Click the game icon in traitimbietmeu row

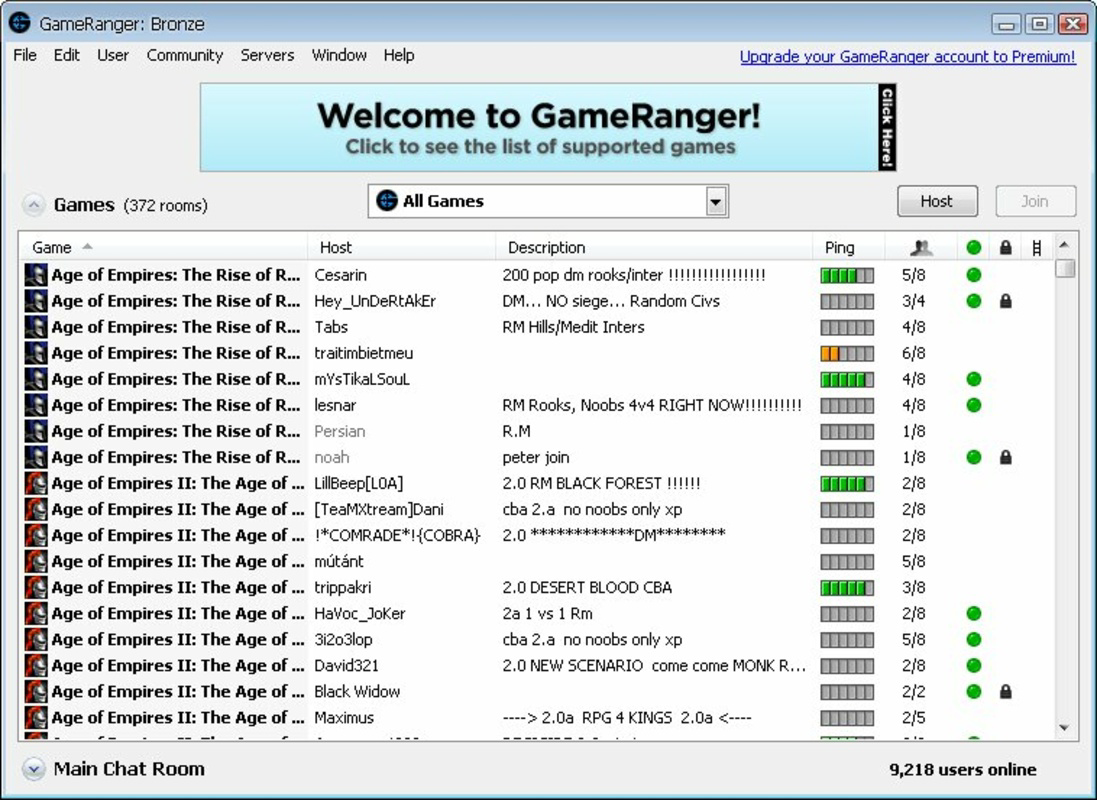pos(36,353)
